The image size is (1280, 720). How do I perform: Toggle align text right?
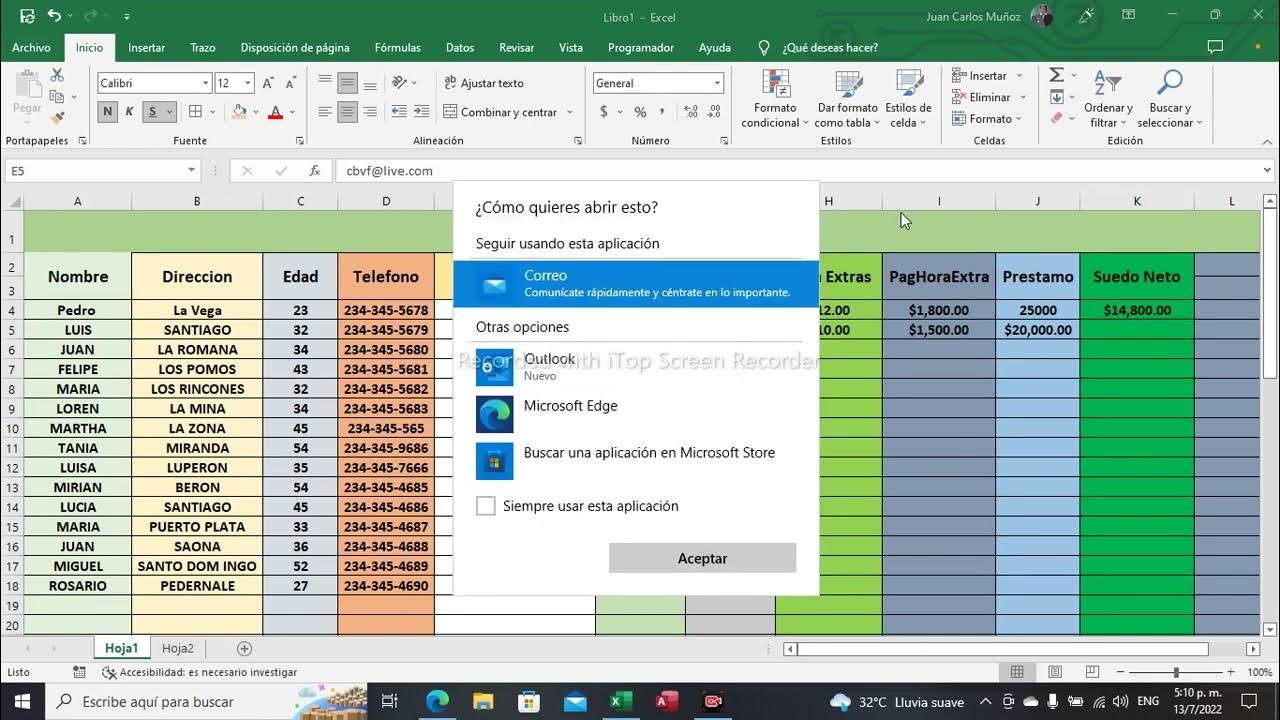(370, 112)
